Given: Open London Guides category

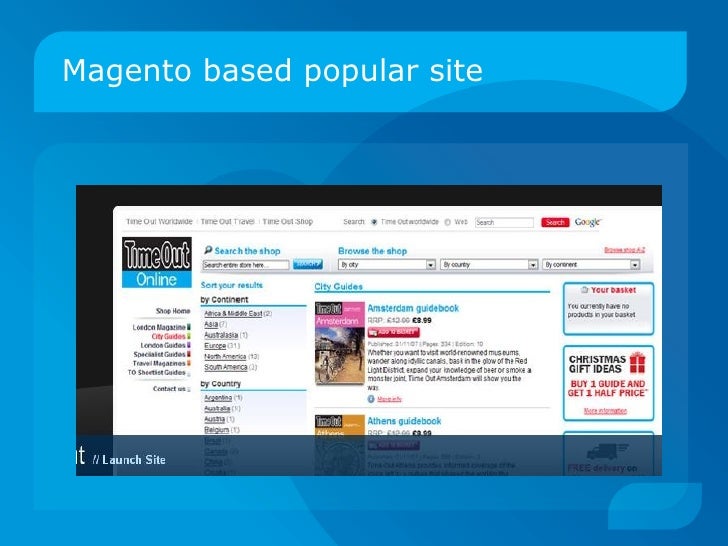Looking at the screenshot, I should tap(163, 345).
